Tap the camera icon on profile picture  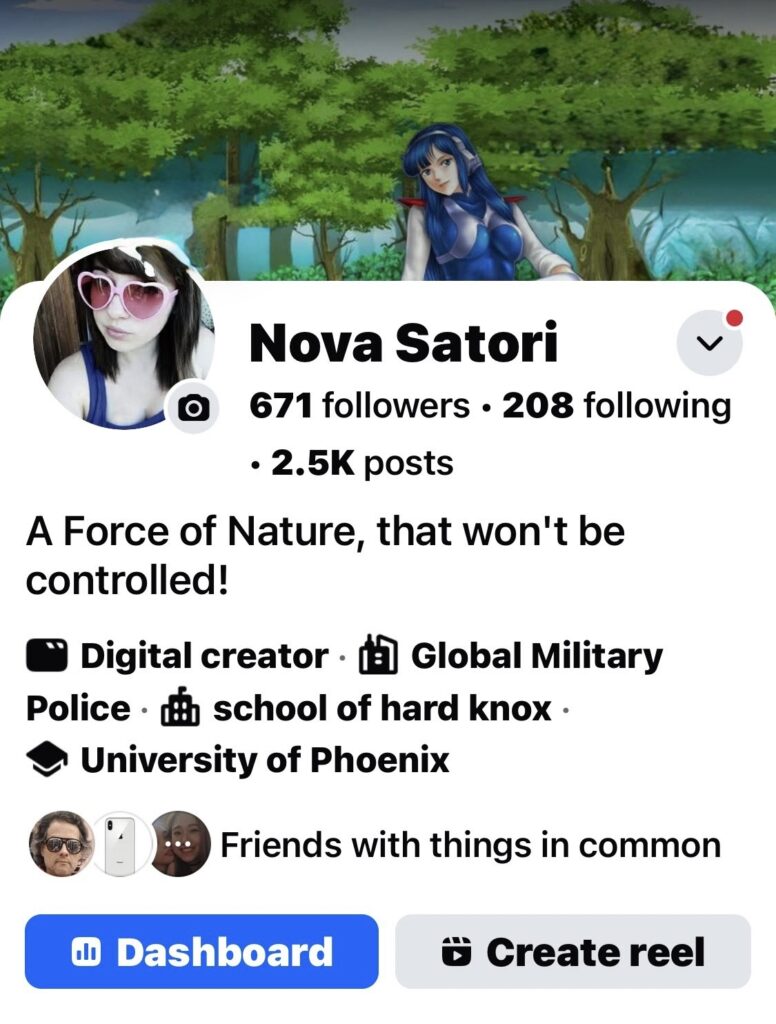[x=193, y=408]
